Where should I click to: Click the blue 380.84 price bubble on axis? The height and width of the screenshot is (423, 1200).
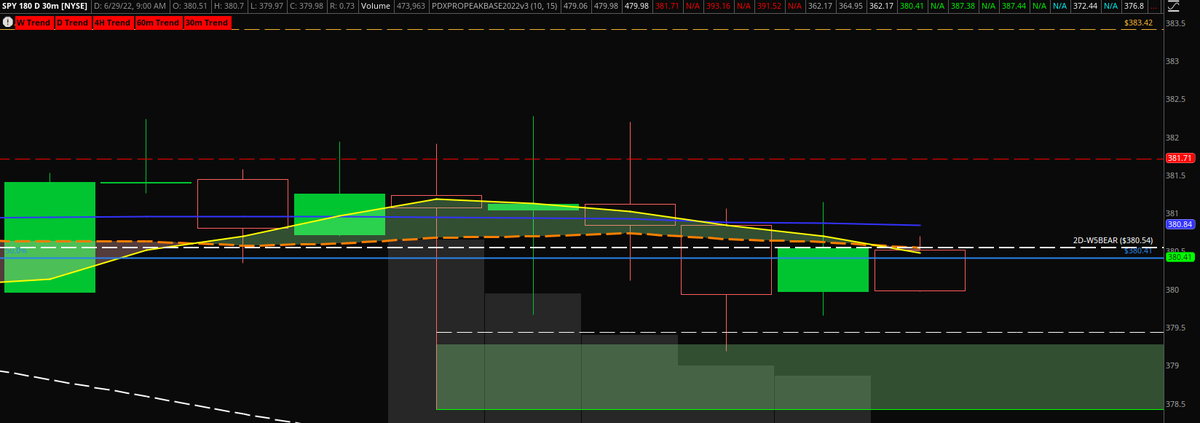point(1180,225)
